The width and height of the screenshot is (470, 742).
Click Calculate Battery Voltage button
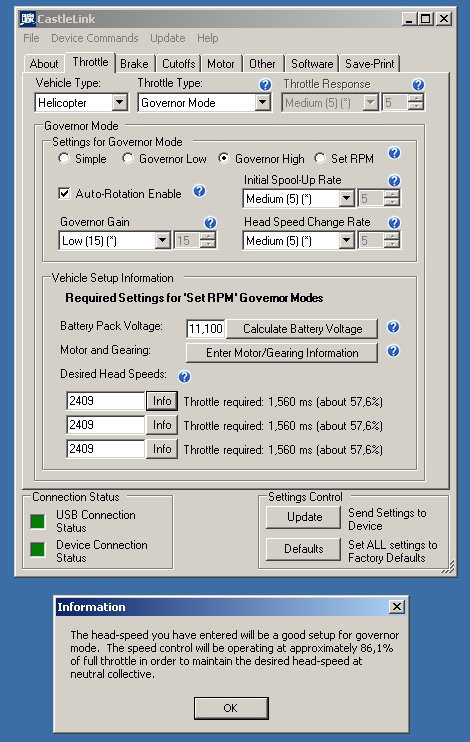[x=302, y=328]
